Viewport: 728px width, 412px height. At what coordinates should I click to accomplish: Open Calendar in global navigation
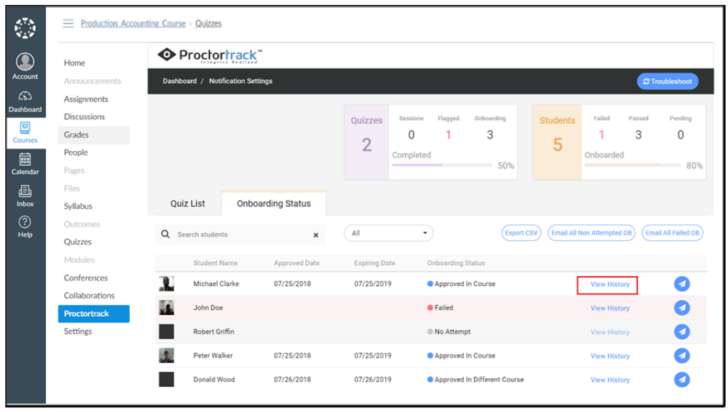[25, 164]
